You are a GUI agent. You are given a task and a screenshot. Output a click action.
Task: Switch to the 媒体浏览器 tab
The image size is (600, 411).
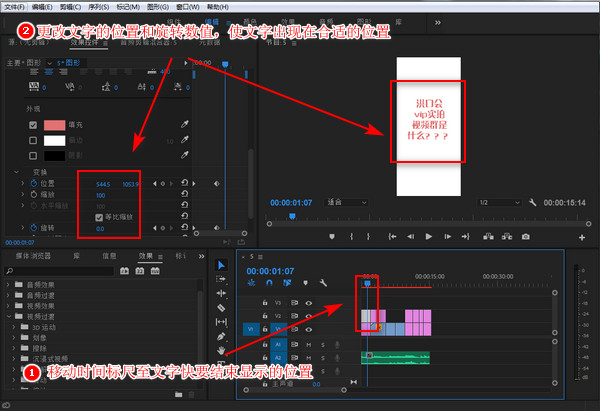coord(33,256)
